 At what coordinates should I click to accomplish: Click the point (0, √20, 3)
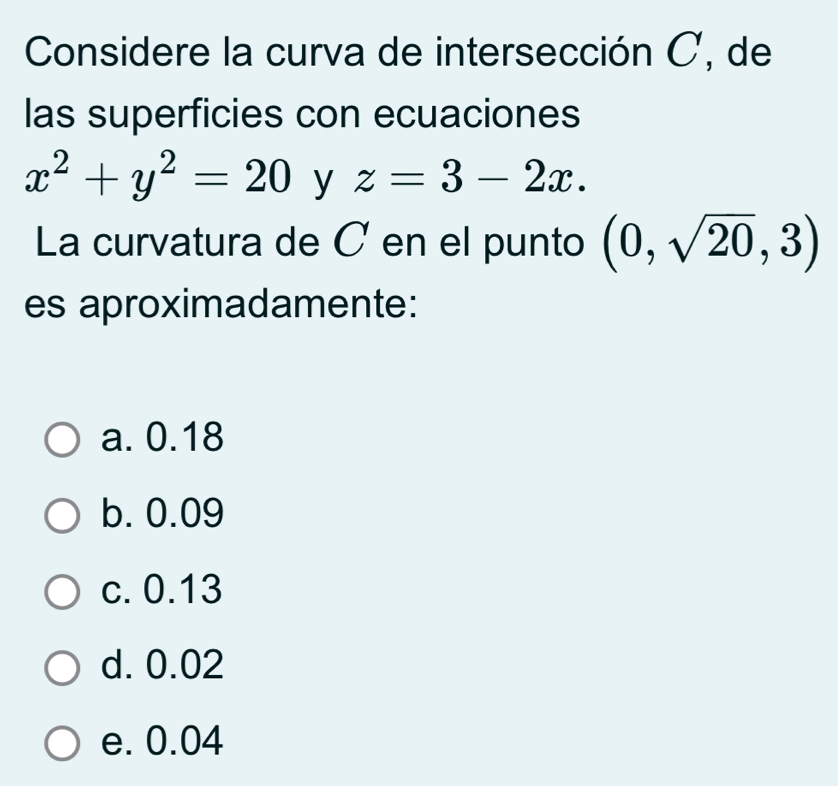[711, 242]
